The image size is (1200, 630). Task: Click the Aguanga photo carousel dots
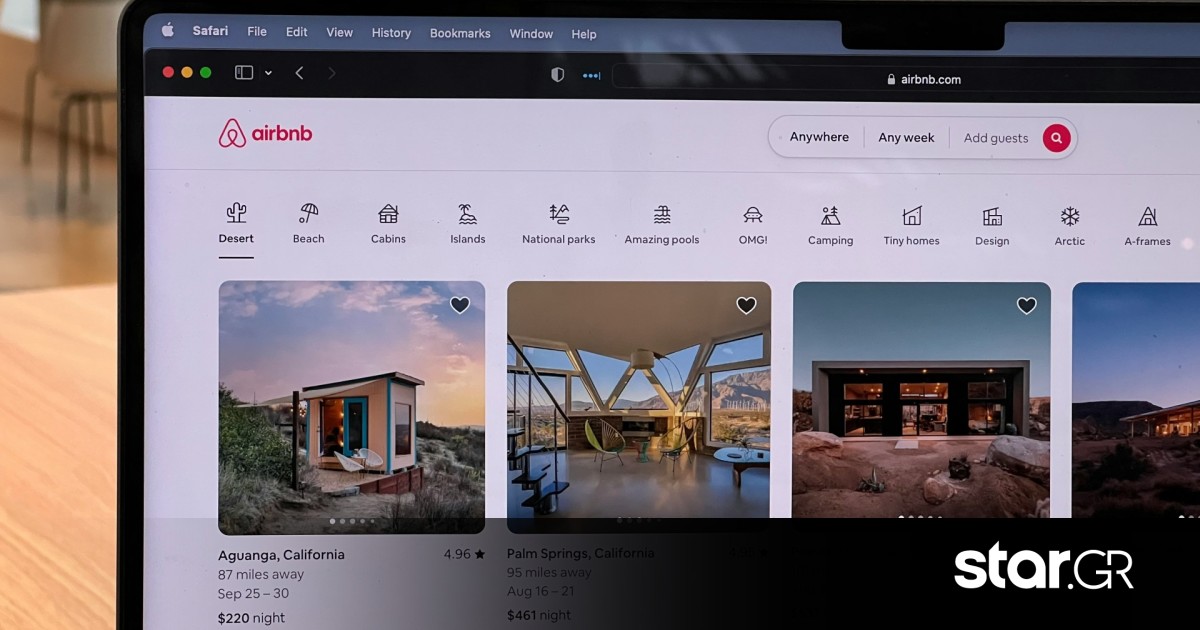point(352,521)
